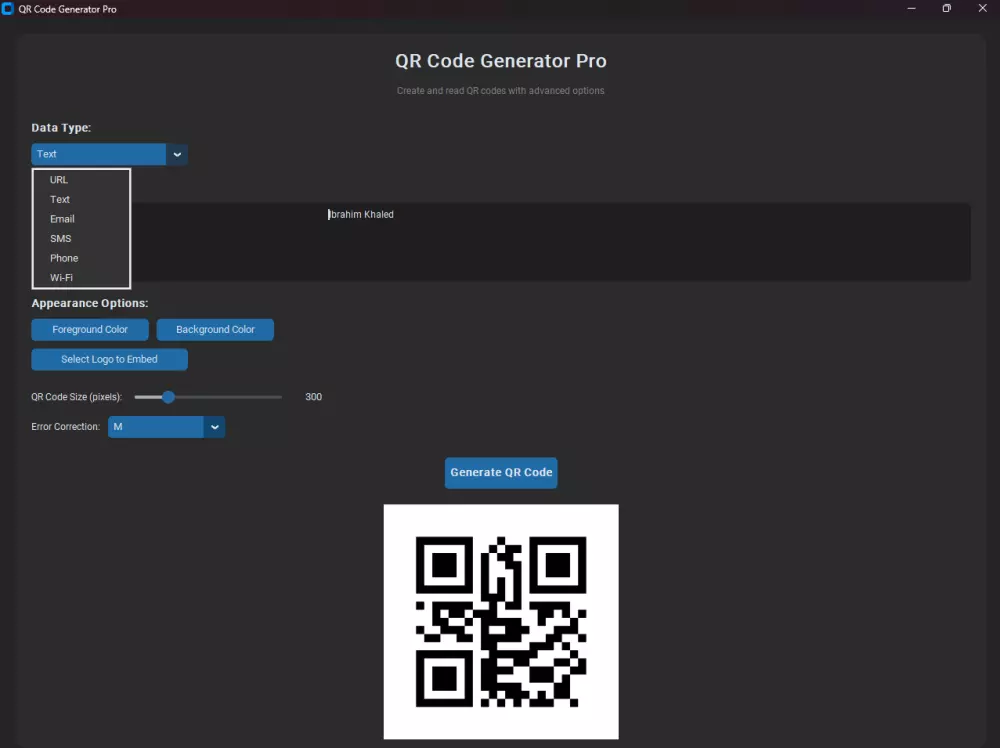This screenshot has width=1000, height=748.
Task: Minimize the QR Code Generator Pro window
Action: 911,8
